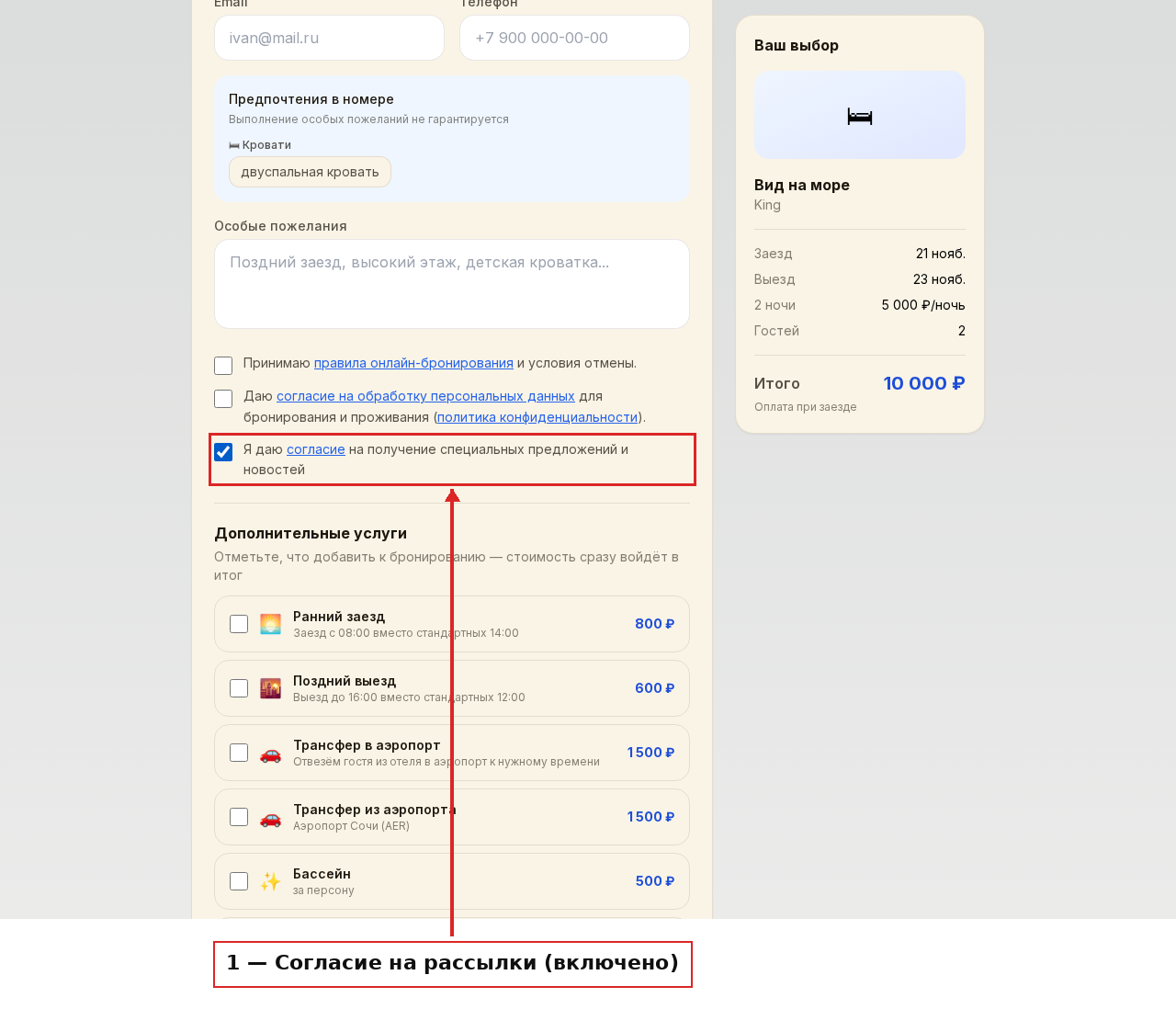1176x1009 pixels.
Task: Click the 5 000 ₽/ночь rate
Action: [x=923, y=305]
